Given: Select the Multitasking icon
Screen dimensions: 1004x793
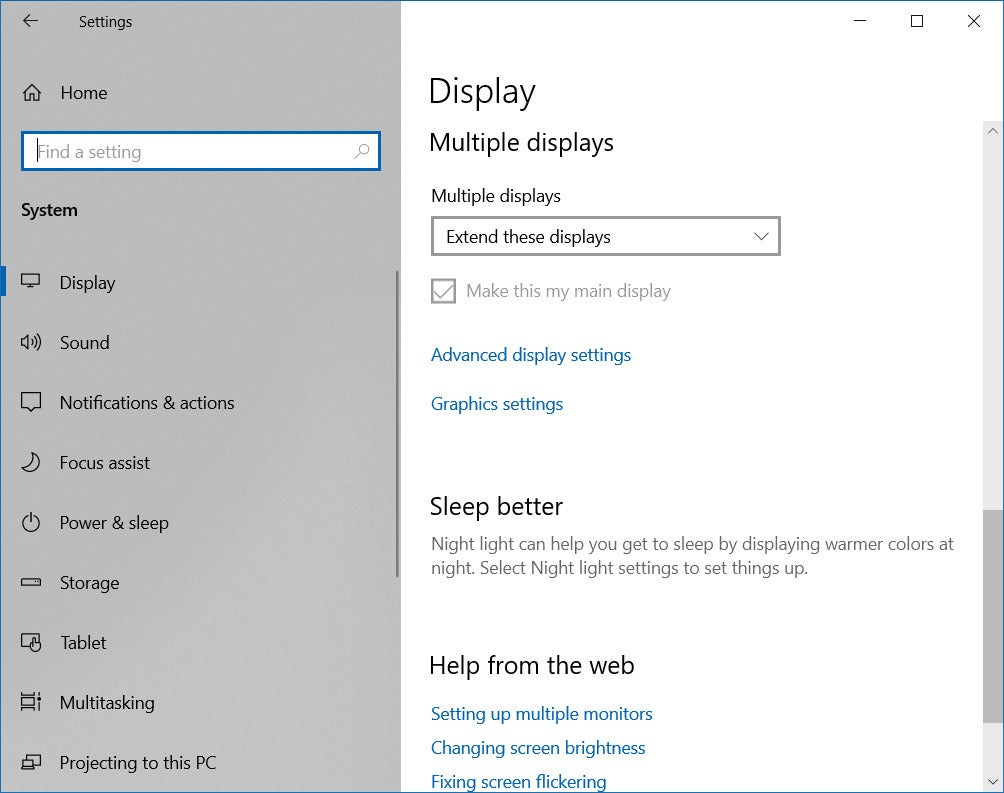Looking at the screenshot, I should point(31,703).
